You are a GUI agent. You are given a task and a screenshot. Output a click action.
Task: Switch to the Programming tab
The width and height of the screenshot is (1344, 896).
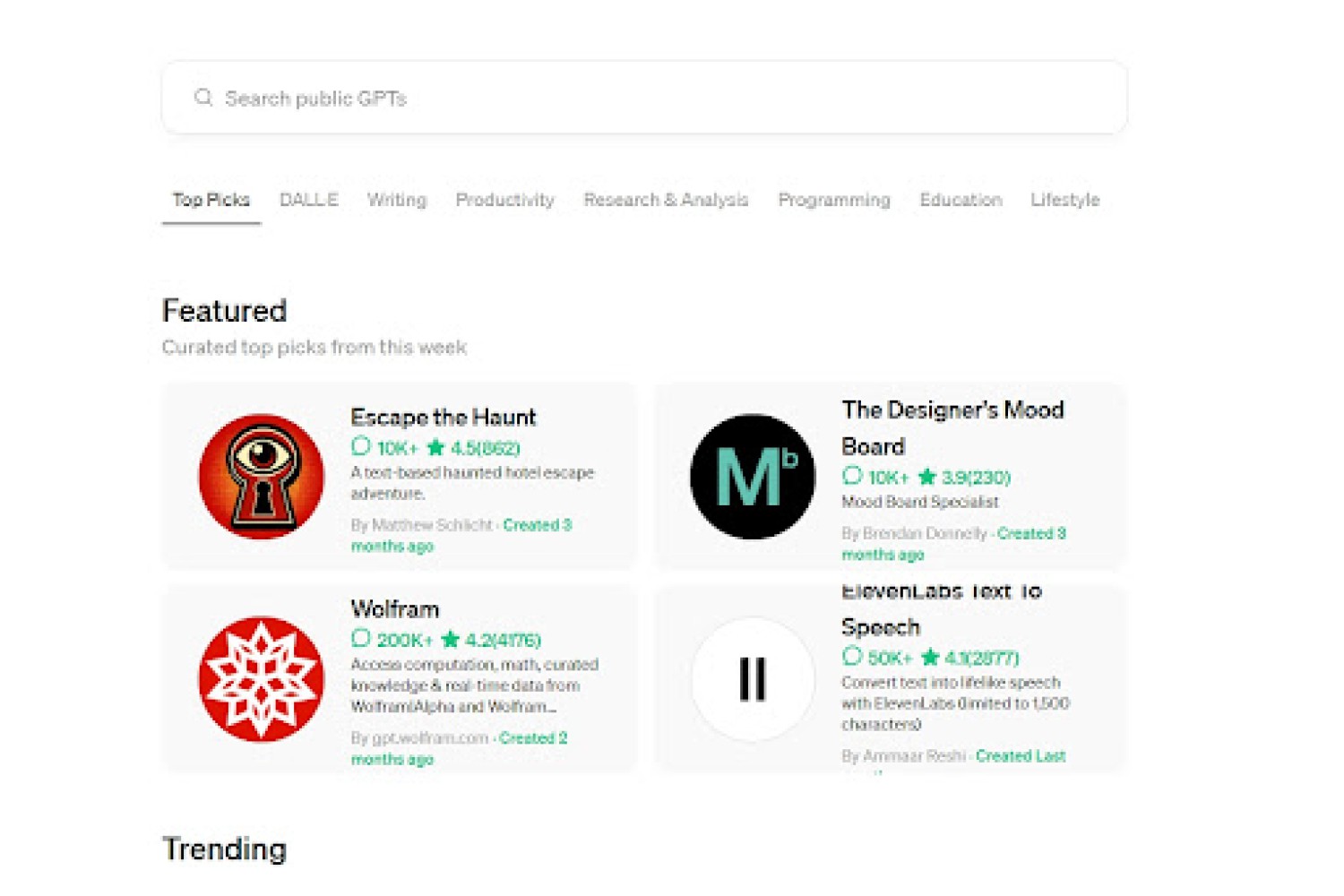(x=834, y=200)
